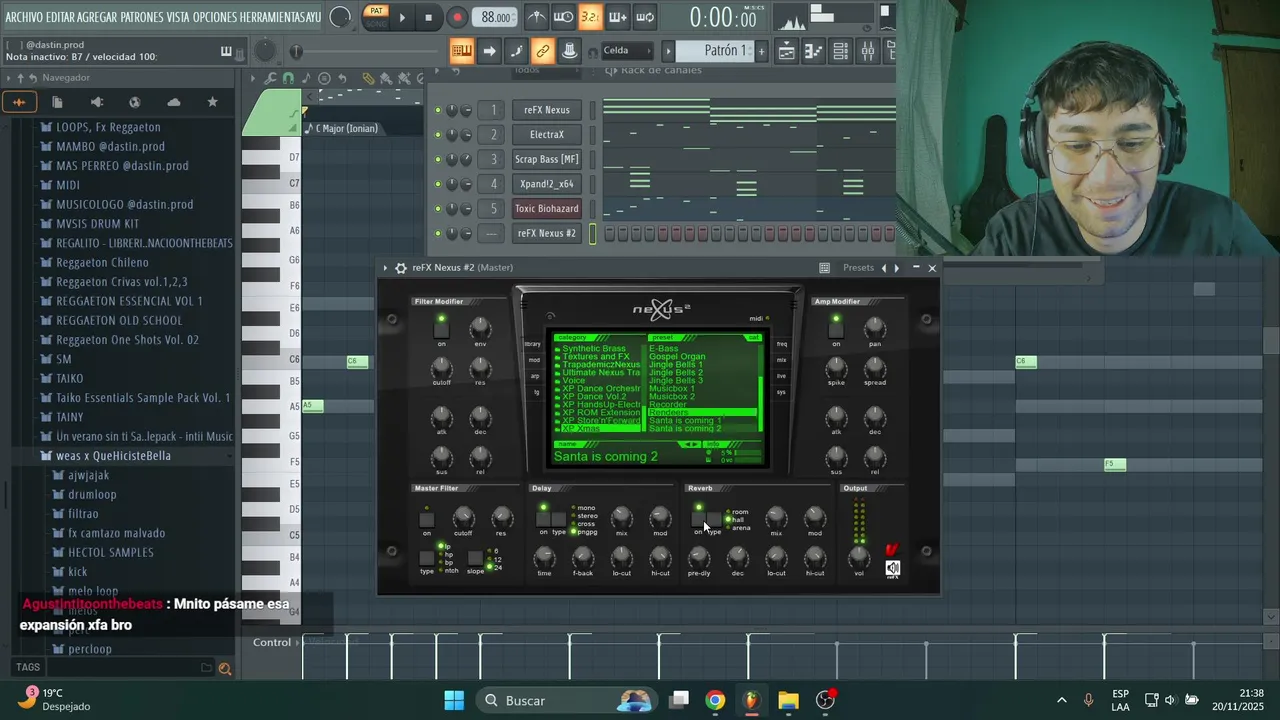Start playback with the Play button
The image size is (1280, 720).
[402, 17]
